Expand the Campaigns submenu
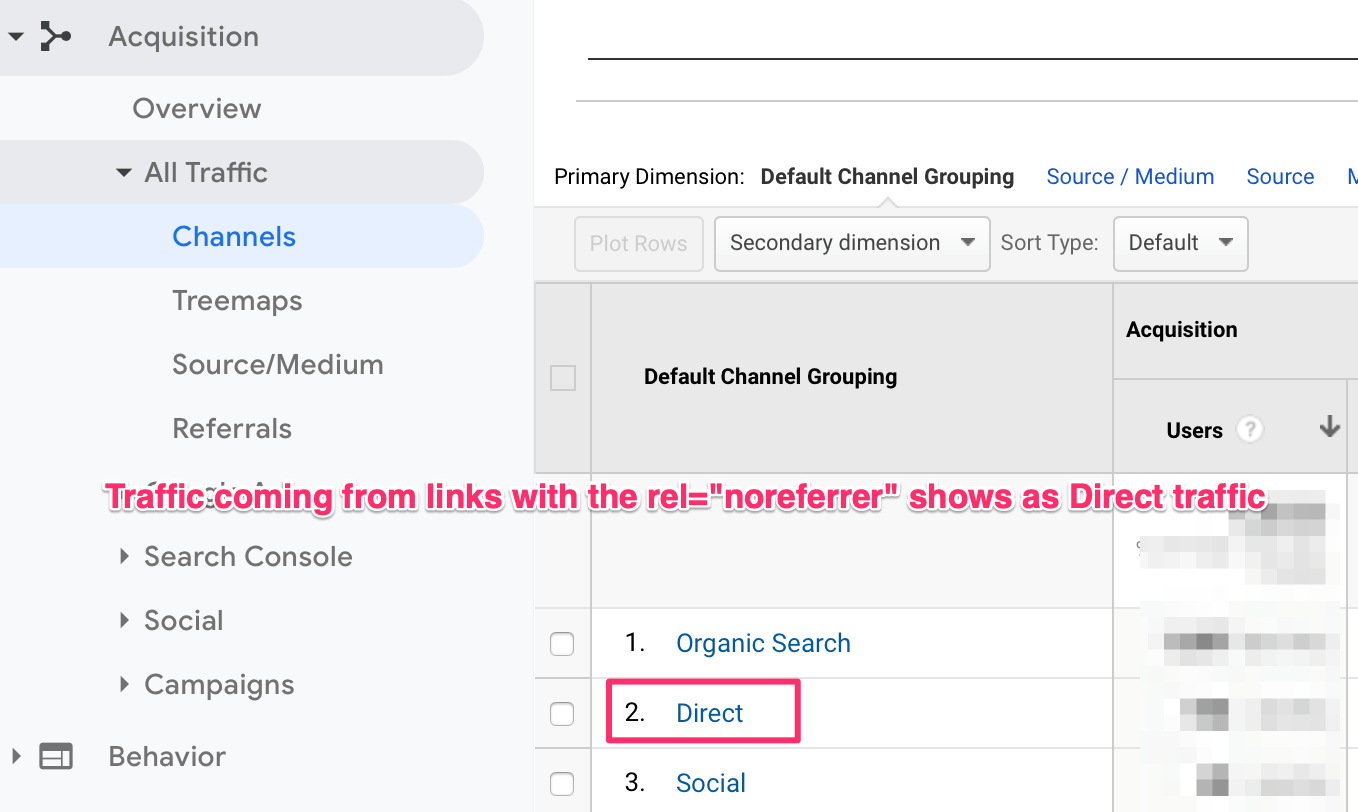 pyautogui.click(x=124, y=685)
